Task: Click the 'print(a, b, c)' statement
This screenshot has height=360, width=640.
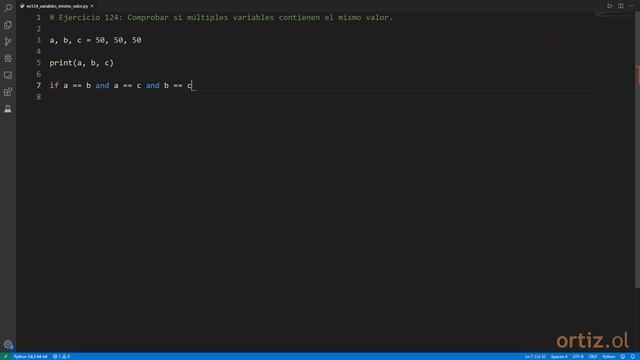Action: point(82,63)
